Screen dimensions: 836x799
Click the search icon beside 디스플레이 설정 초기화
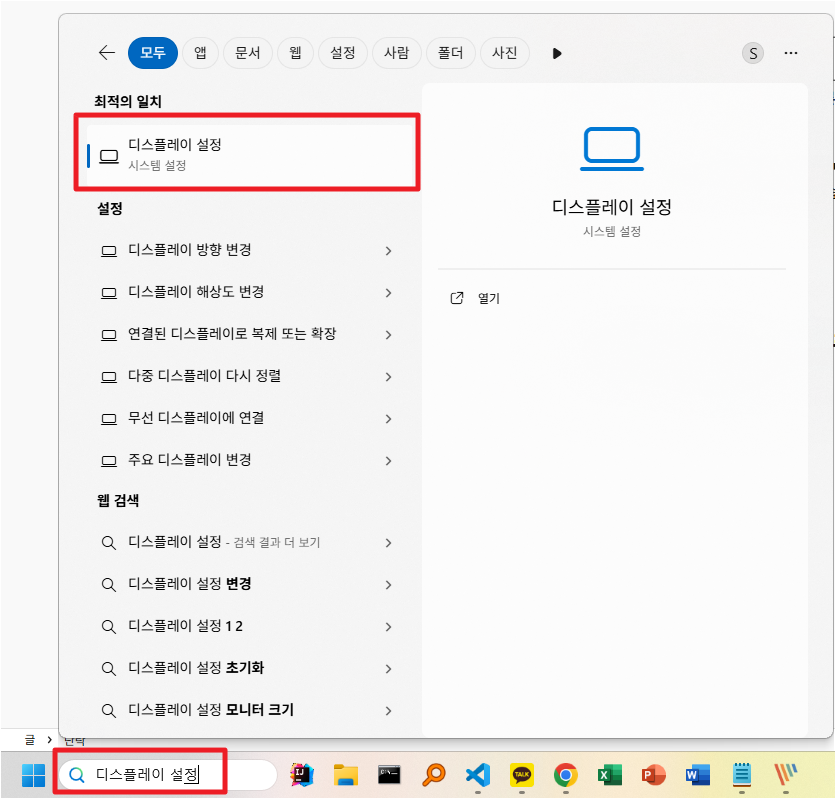tap(108, 669)
